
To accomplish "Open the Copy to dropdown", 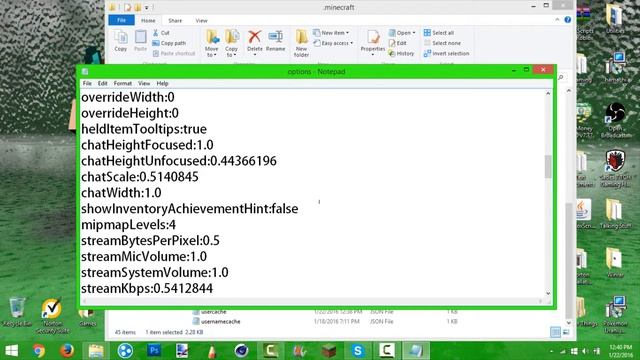I will [x=231, y=43].
